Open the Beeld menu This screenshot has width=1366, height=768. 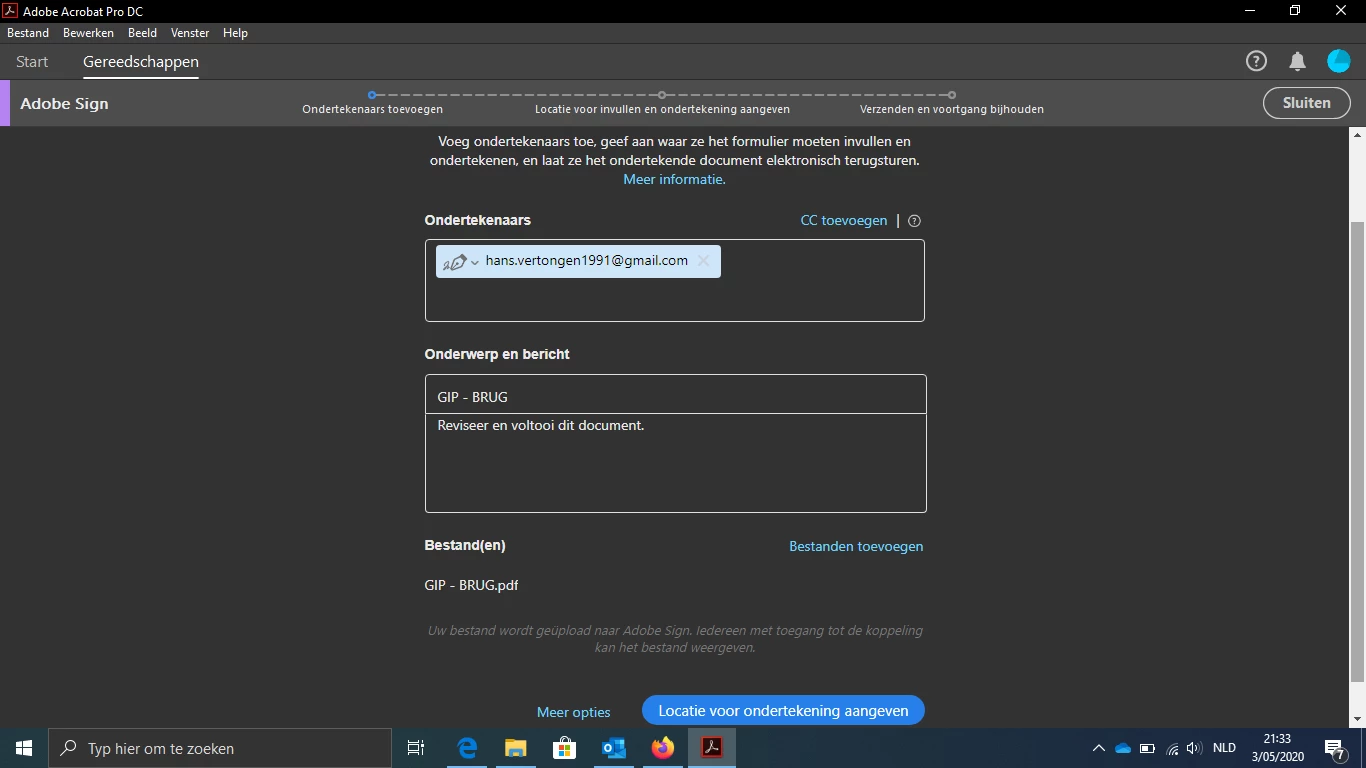pyautogui.click(x=142, y=33)
